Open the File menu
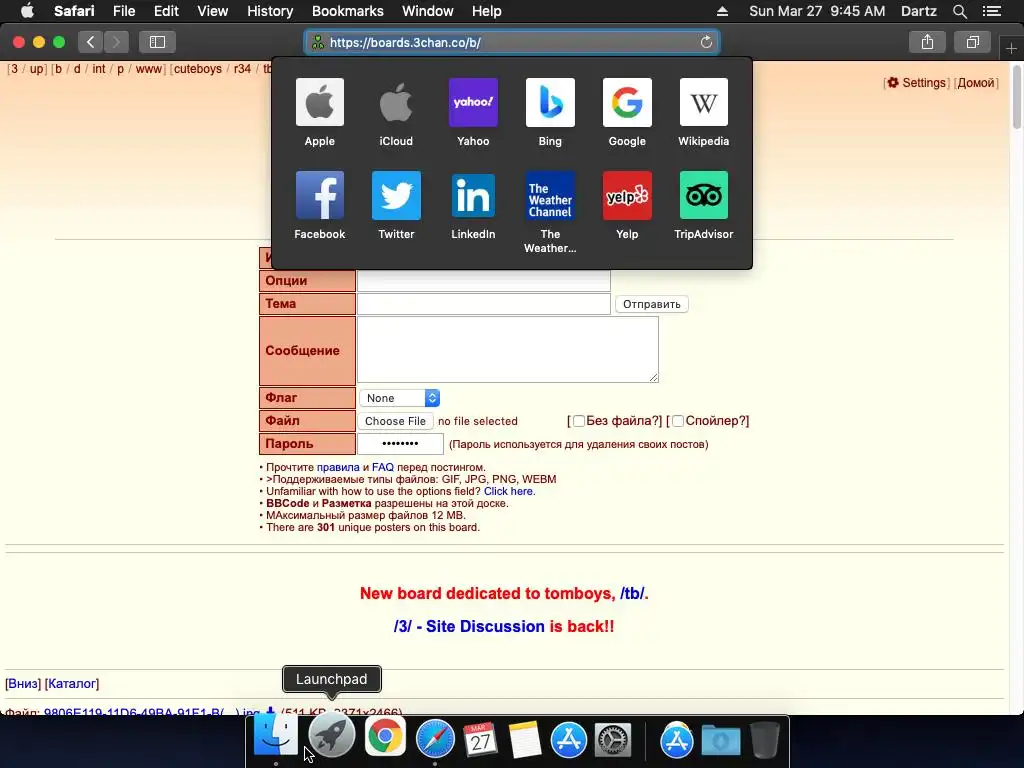Screen dimensions: 1024x768 coord(123,11)
